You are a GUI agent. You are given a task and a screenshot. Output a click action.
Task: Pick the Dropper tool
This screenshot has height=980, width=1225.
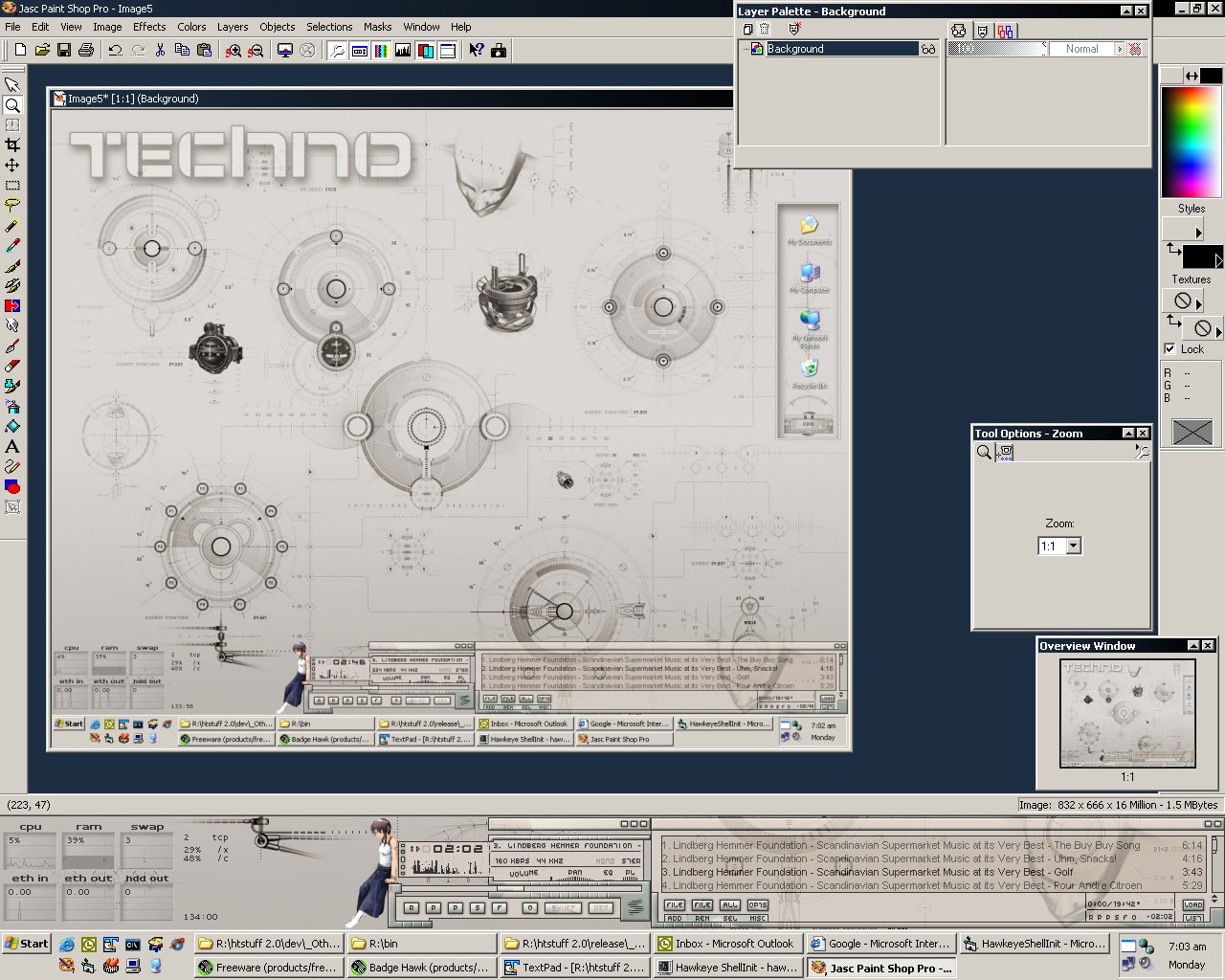(x=12, y=246)
